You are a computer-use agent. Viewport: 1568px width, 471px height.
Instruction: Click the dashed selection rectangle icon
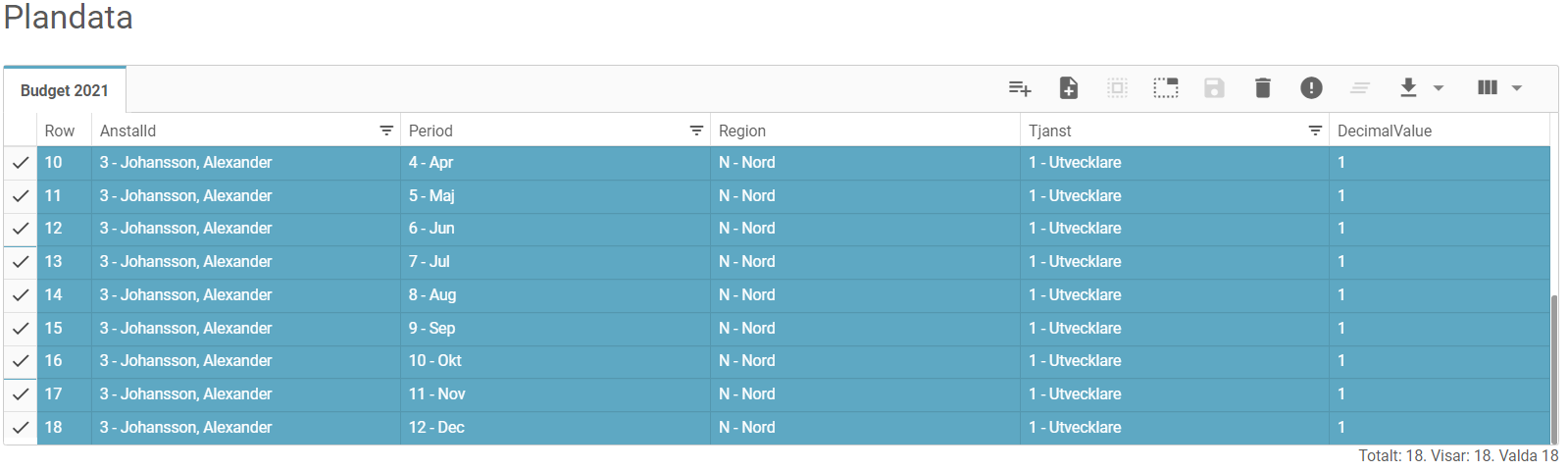(1166, 88)
